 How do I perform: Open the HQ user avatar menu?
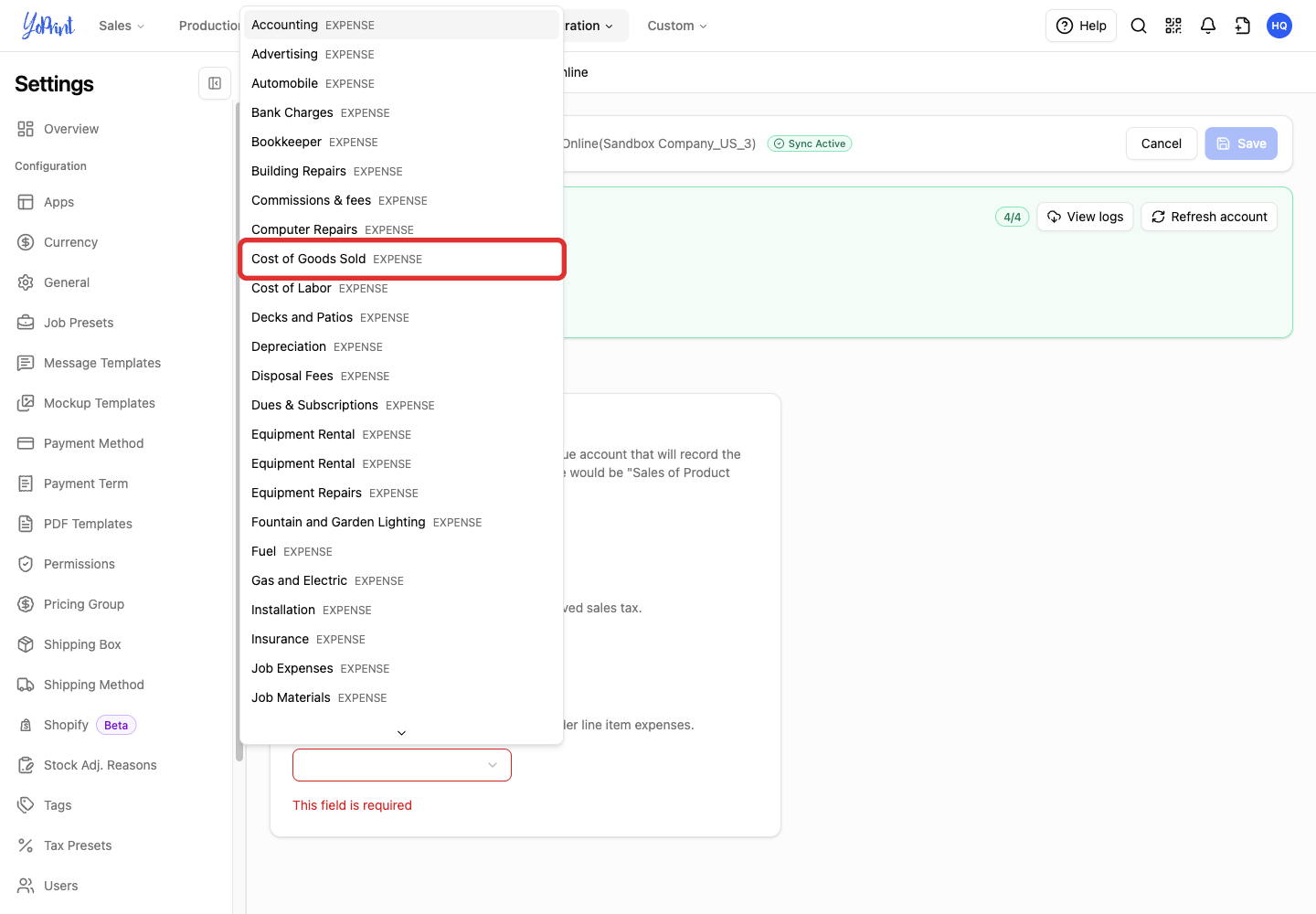(1279, 26)
